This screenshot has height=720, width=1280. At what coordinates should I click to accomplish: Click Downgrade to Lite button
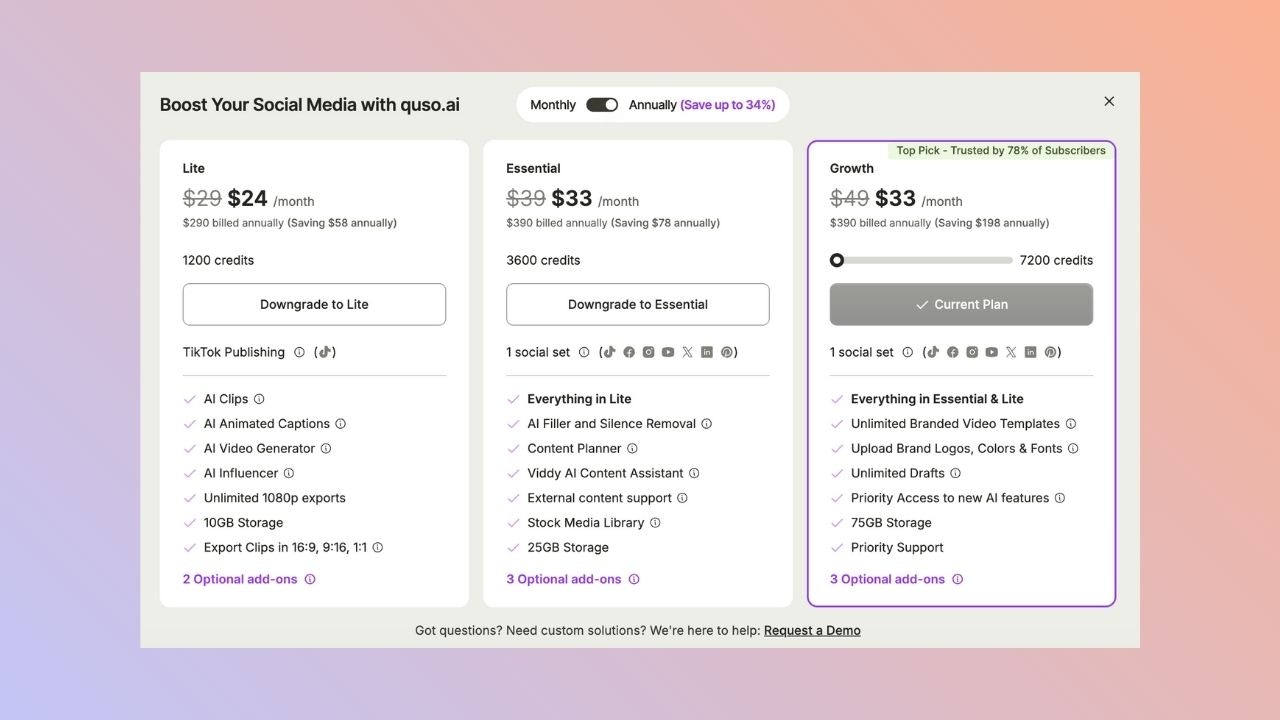click(314, 304)
